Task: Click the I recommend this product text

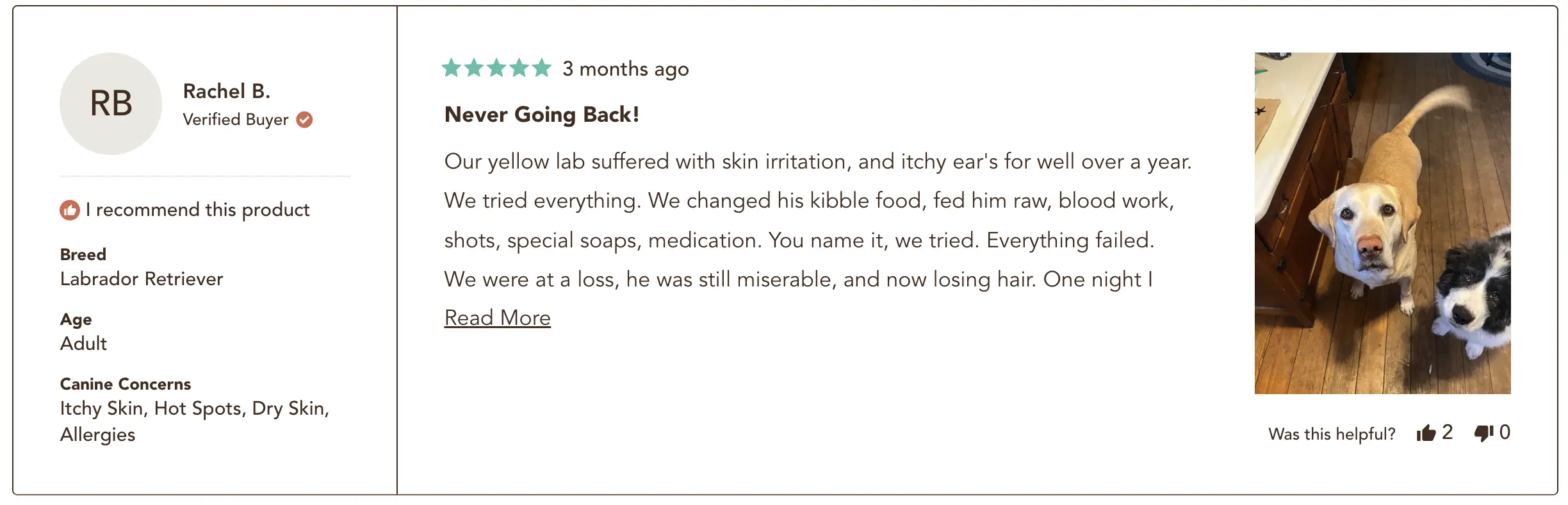Action: pyautogui.click(x=198, y=210)
